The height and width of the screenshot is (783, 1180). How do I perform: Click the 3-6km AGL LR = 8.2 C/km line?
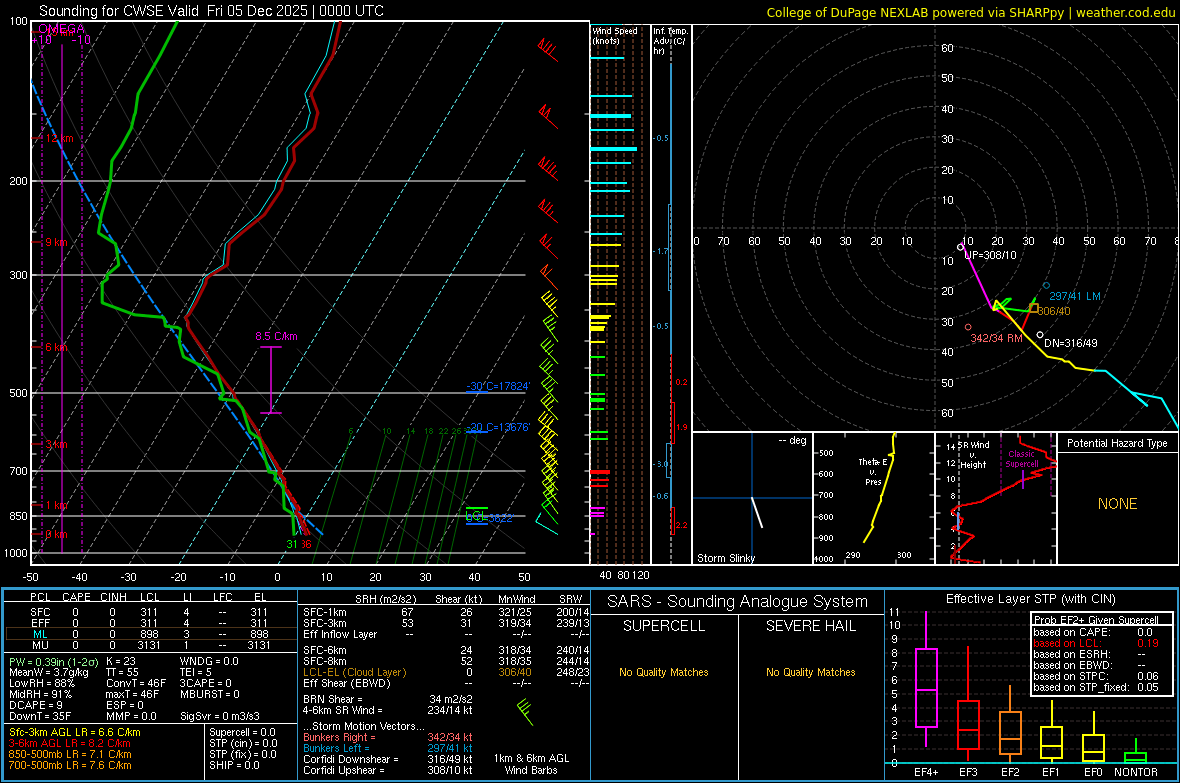coord(70,743)
